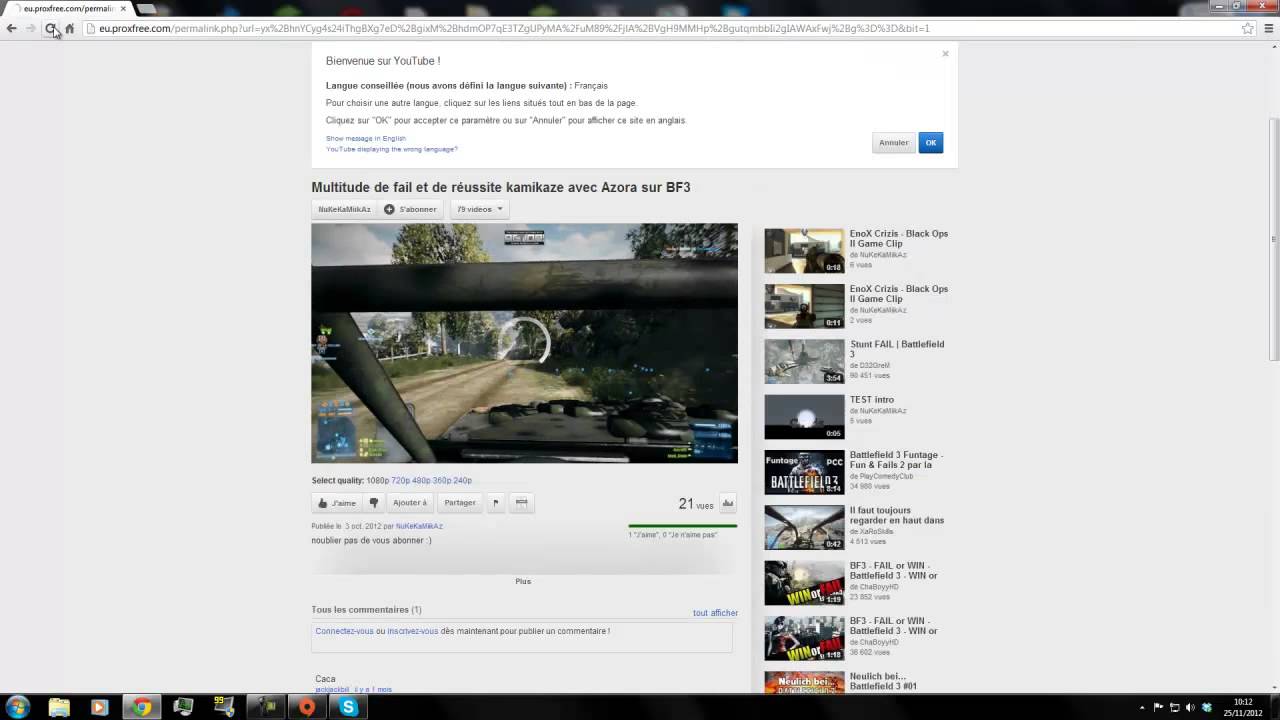This screenshot has width=1280, height=720.
Task: Open Windows Explorer from the taskbar
Action: (x=59, y=707)
